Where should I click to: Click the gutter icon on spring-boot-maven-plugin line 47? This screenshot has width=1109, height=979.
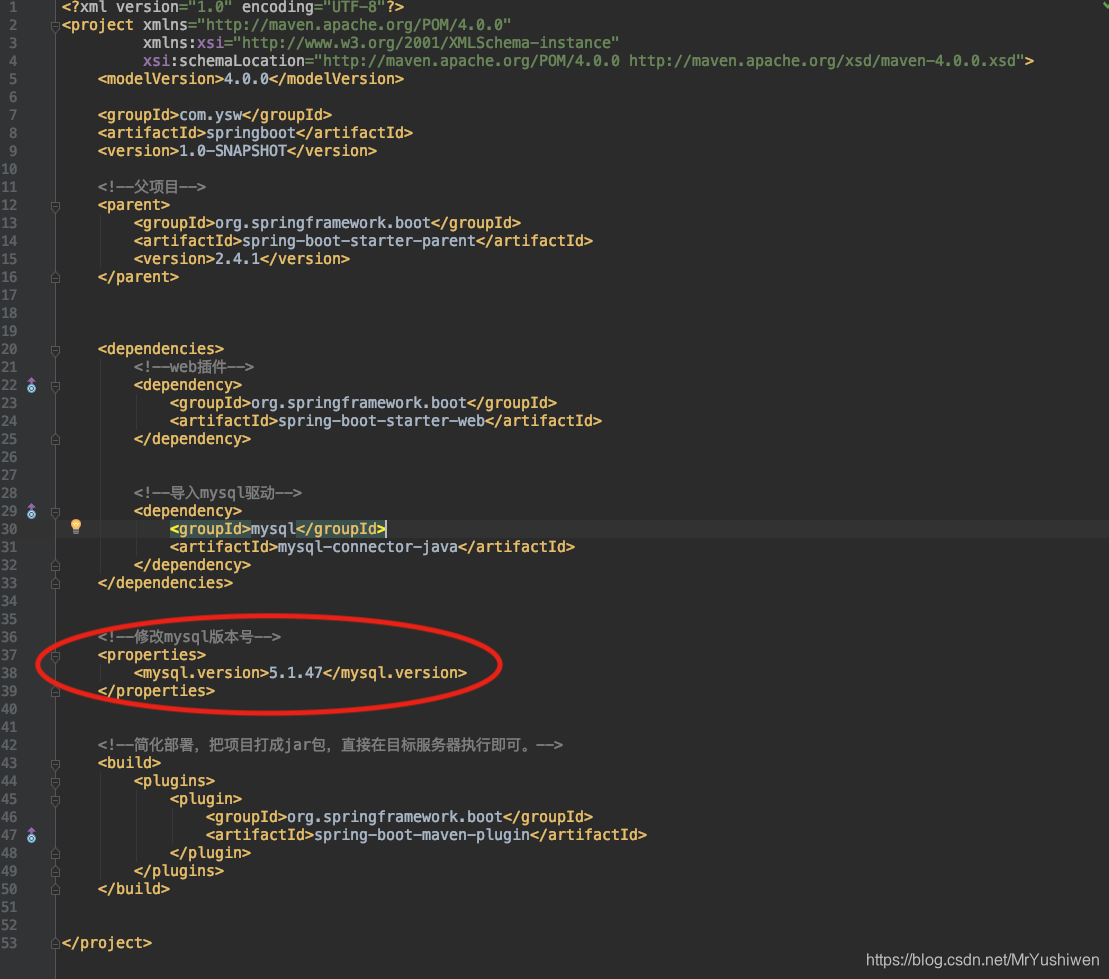[31, 835]
